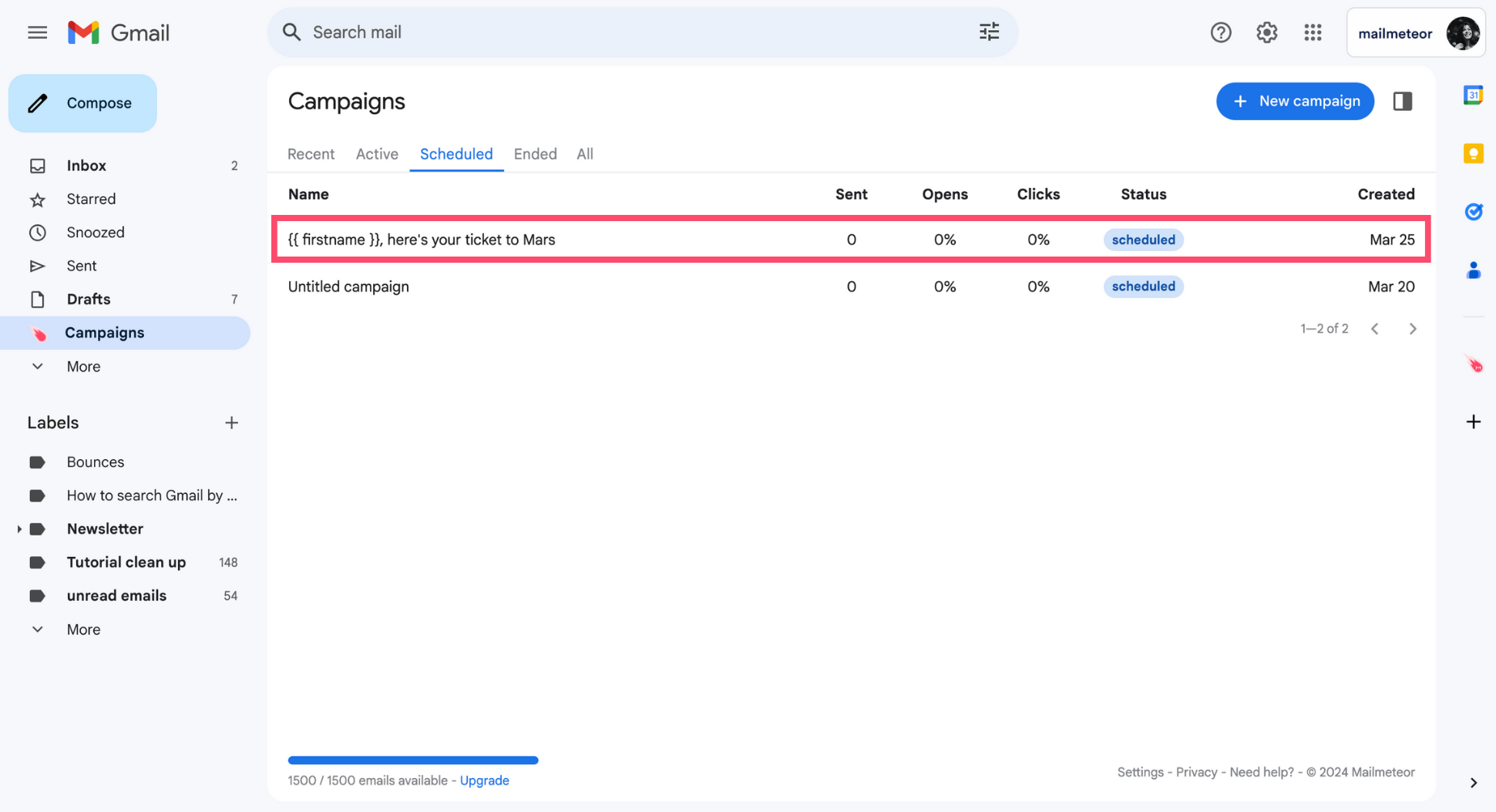The height and width of the screenshot is (812, 1496).
Task: Click the Status column header
Action: click(x=1143, y=194)
